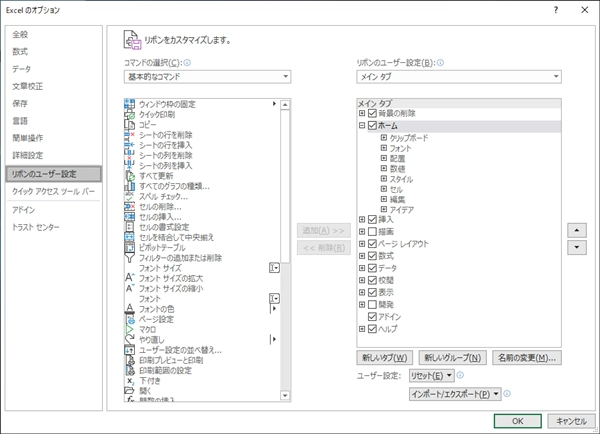Open クイック アクセス ツール バー page

(53, 191)
